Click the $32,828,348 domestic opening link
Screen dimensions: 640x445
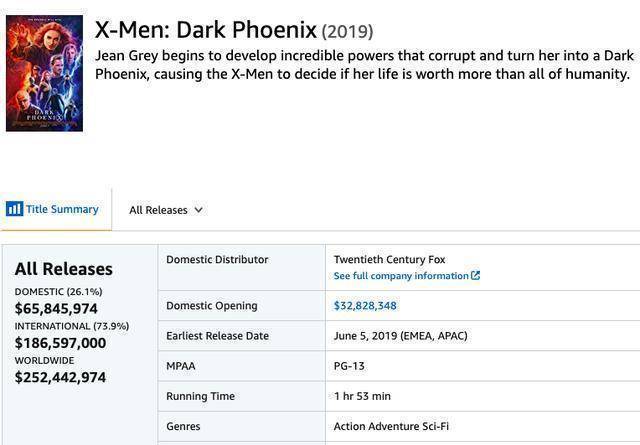click(x=365, y=306)
